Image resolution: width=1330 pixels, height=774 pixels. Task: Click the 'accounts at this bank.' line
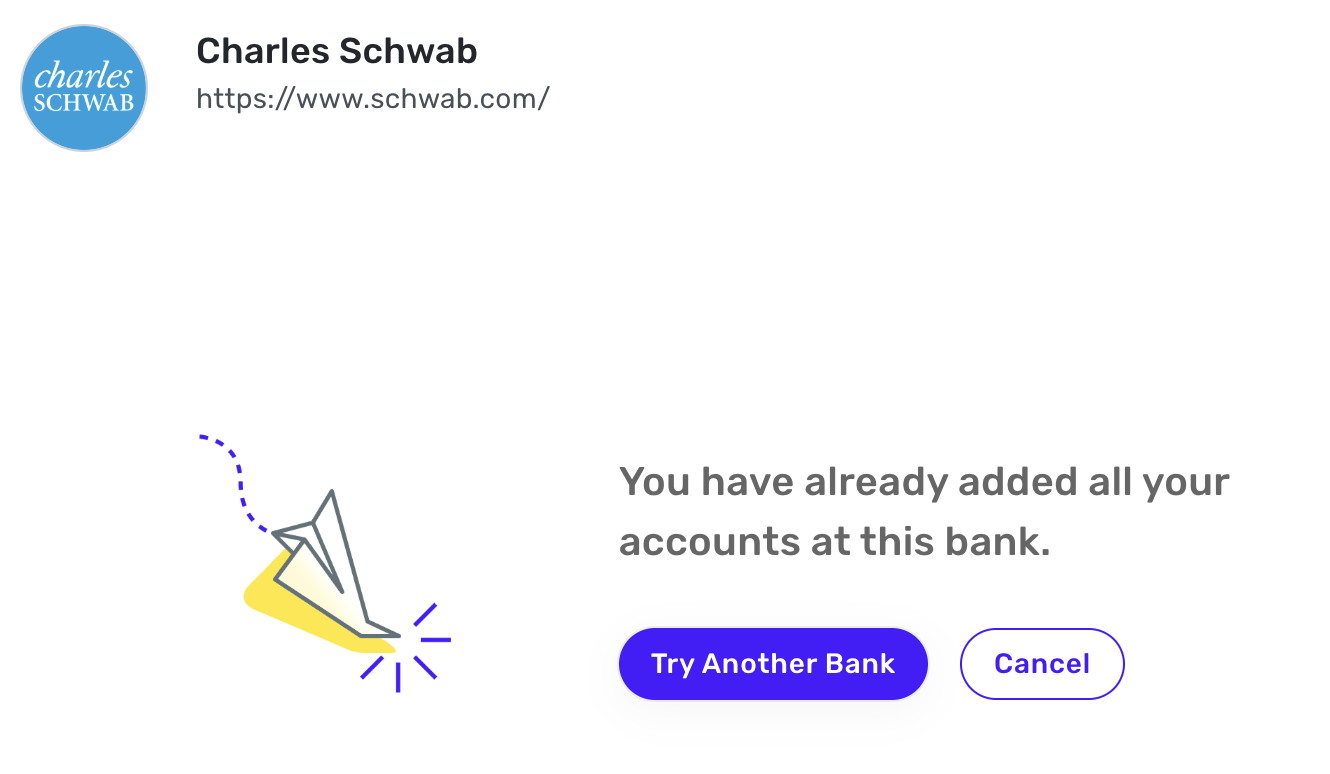point(835,542)
